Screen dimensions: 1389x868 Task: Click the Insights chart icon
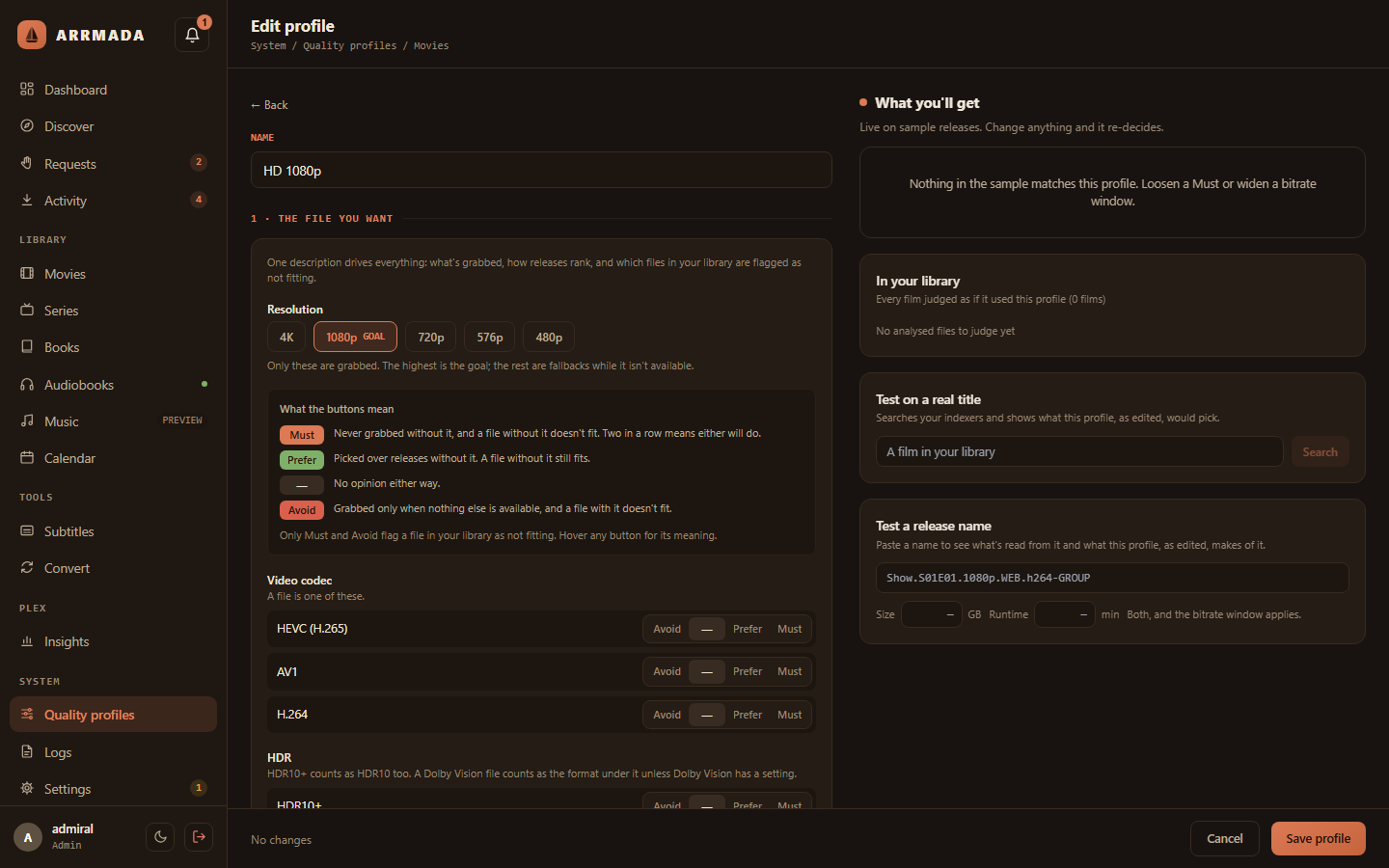(27, 640)
